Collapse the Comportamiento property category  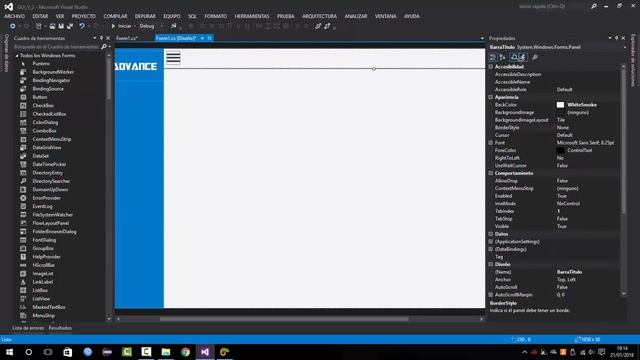pos(491,173)
